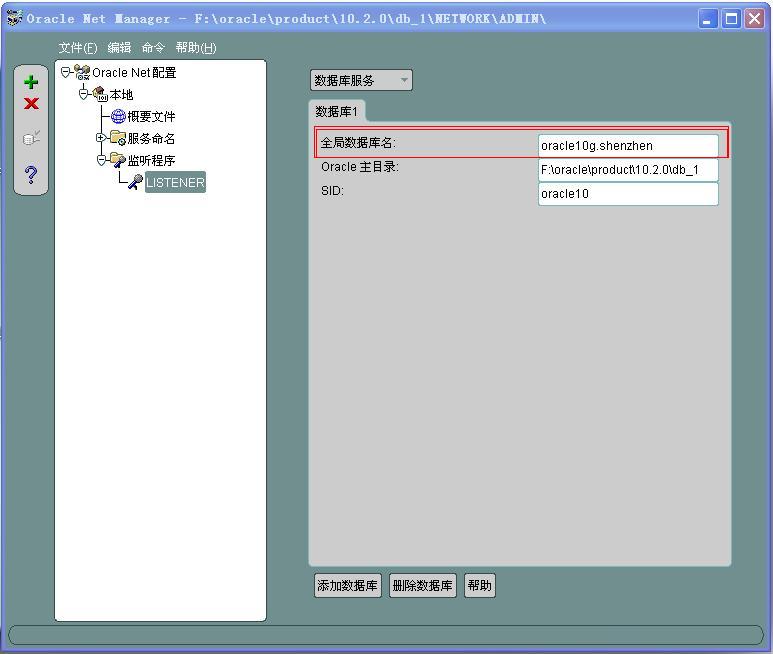Click the 全局数据库名 input field
773x654 pixels.
(628, 146)
